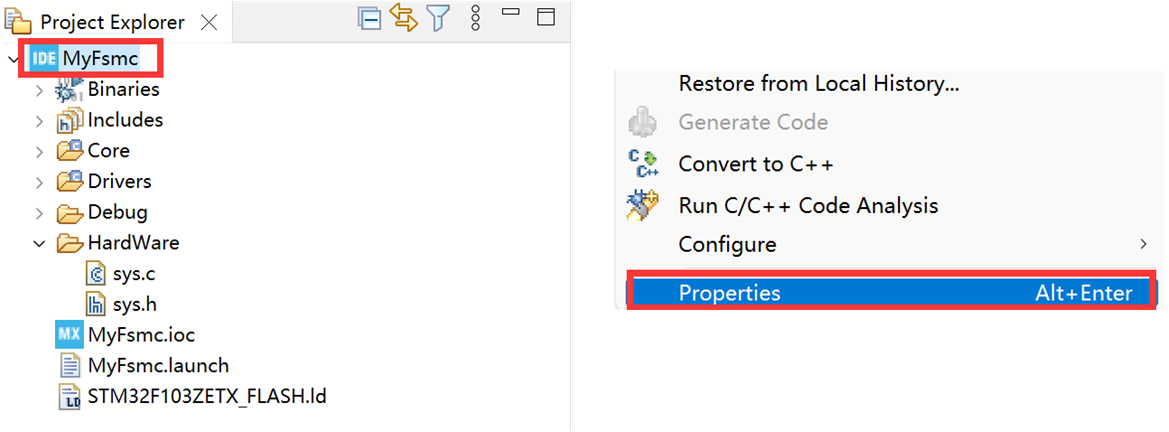Select STM32F103ZETX_FLASH.ld linker script
The image size is (1169, 432).
tap(206, 396)
